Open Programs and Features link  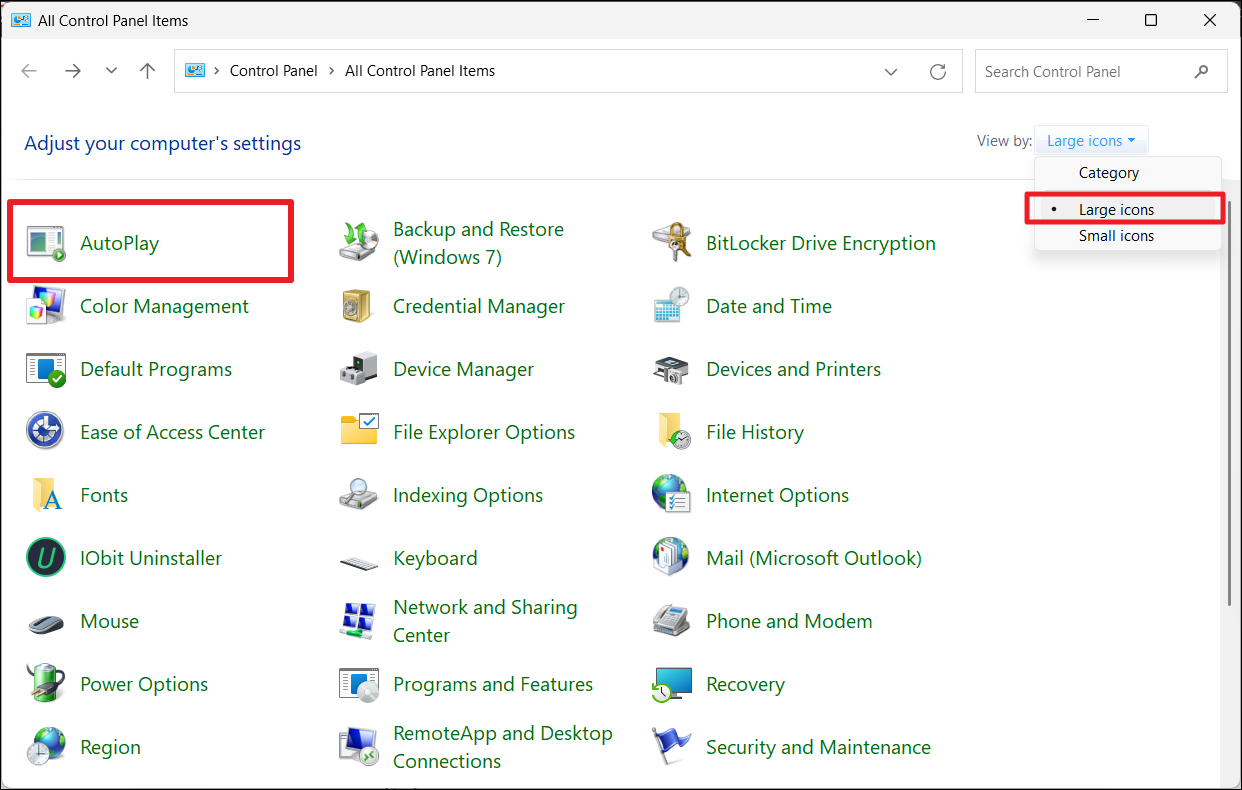[493, 684]
